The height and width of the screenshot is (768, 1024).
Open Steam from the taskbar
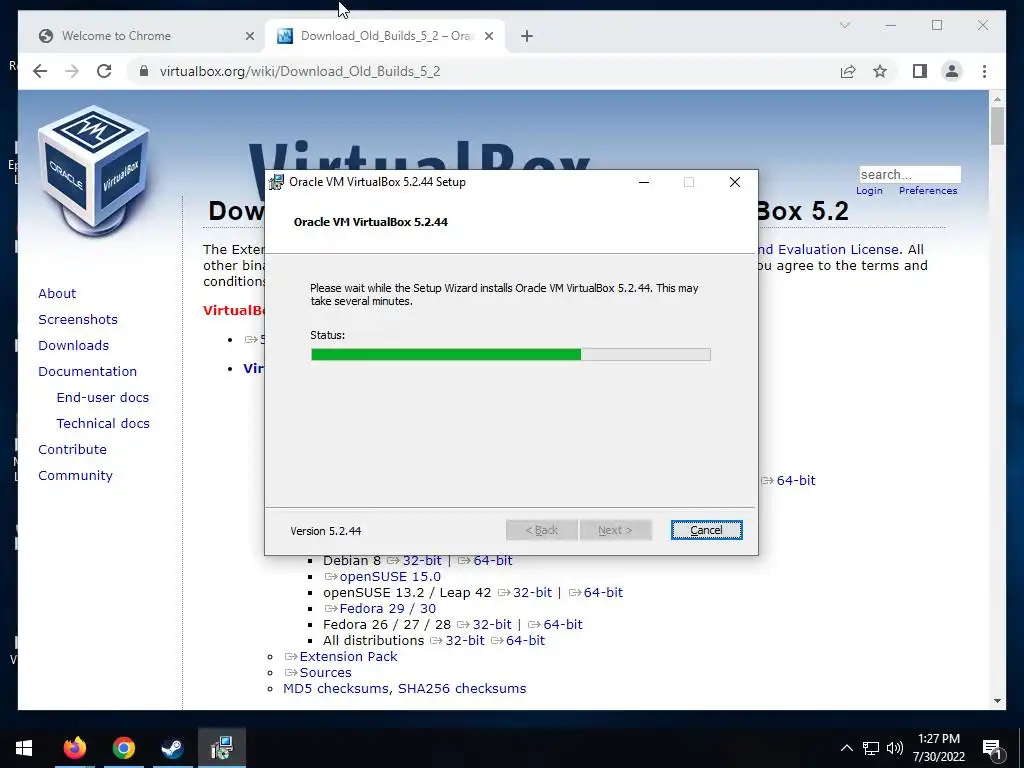[172, 748]
